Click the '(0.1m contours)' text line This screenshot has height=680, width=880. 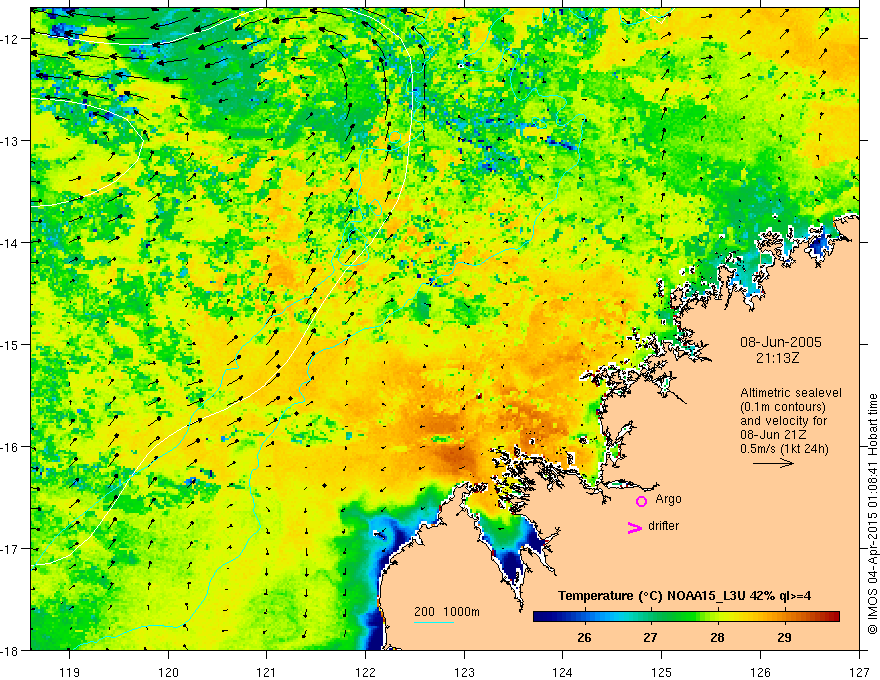pos(783,407)
